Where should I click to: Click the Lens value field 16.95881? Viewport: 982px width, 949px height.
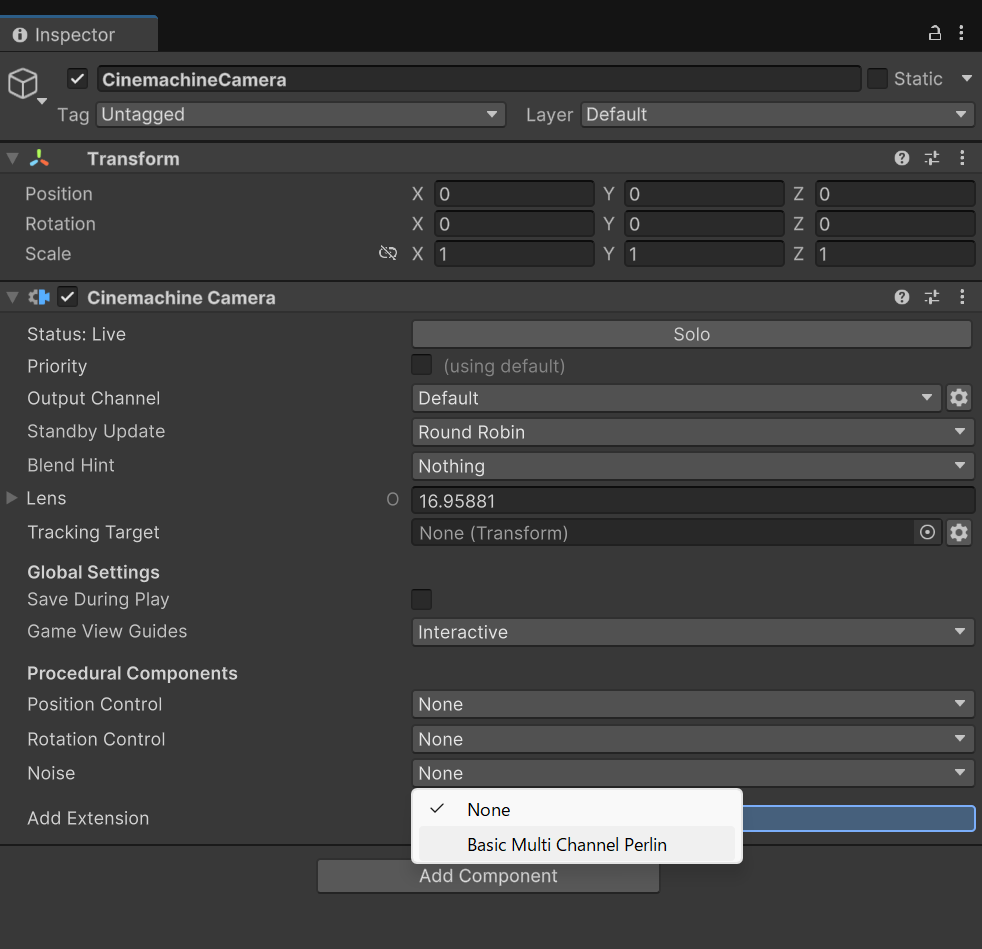pyautogui.click(x=693, y=500)
